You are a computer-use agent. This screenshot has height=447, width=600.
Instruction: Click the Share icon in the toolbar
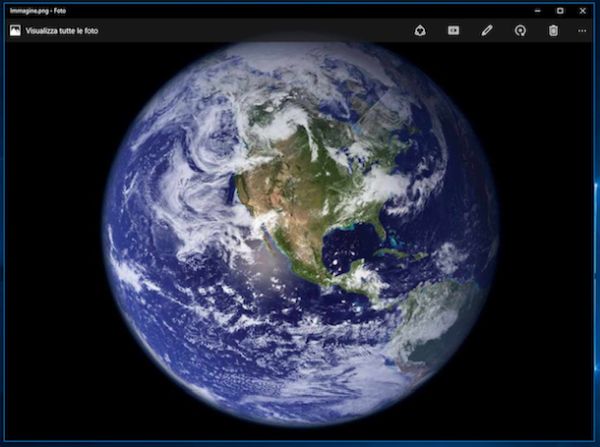pyautogui.click(x=421, y=31)
